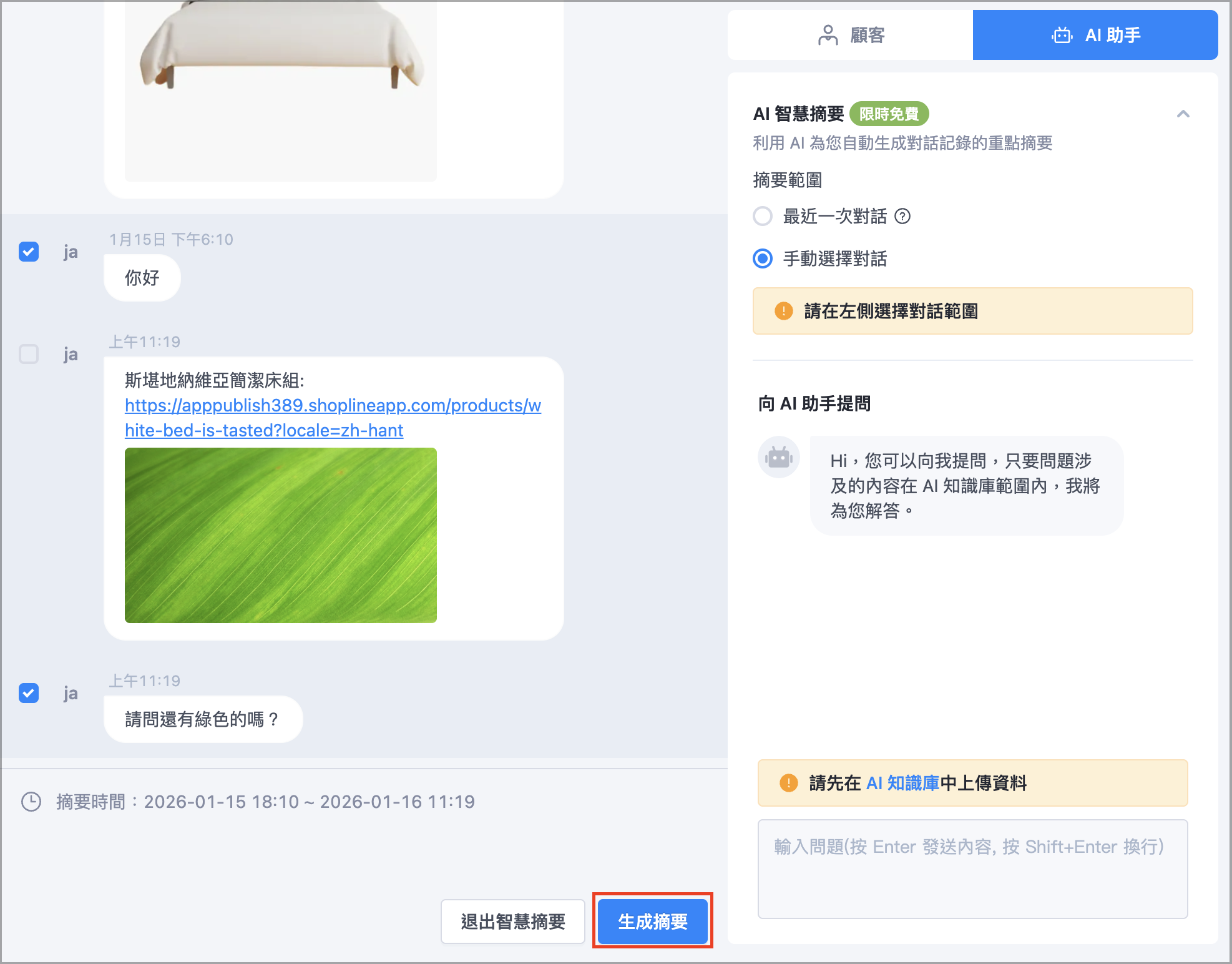Click the 退出智慧摘要 button
Screen dimensions: 1232x964
513,921
